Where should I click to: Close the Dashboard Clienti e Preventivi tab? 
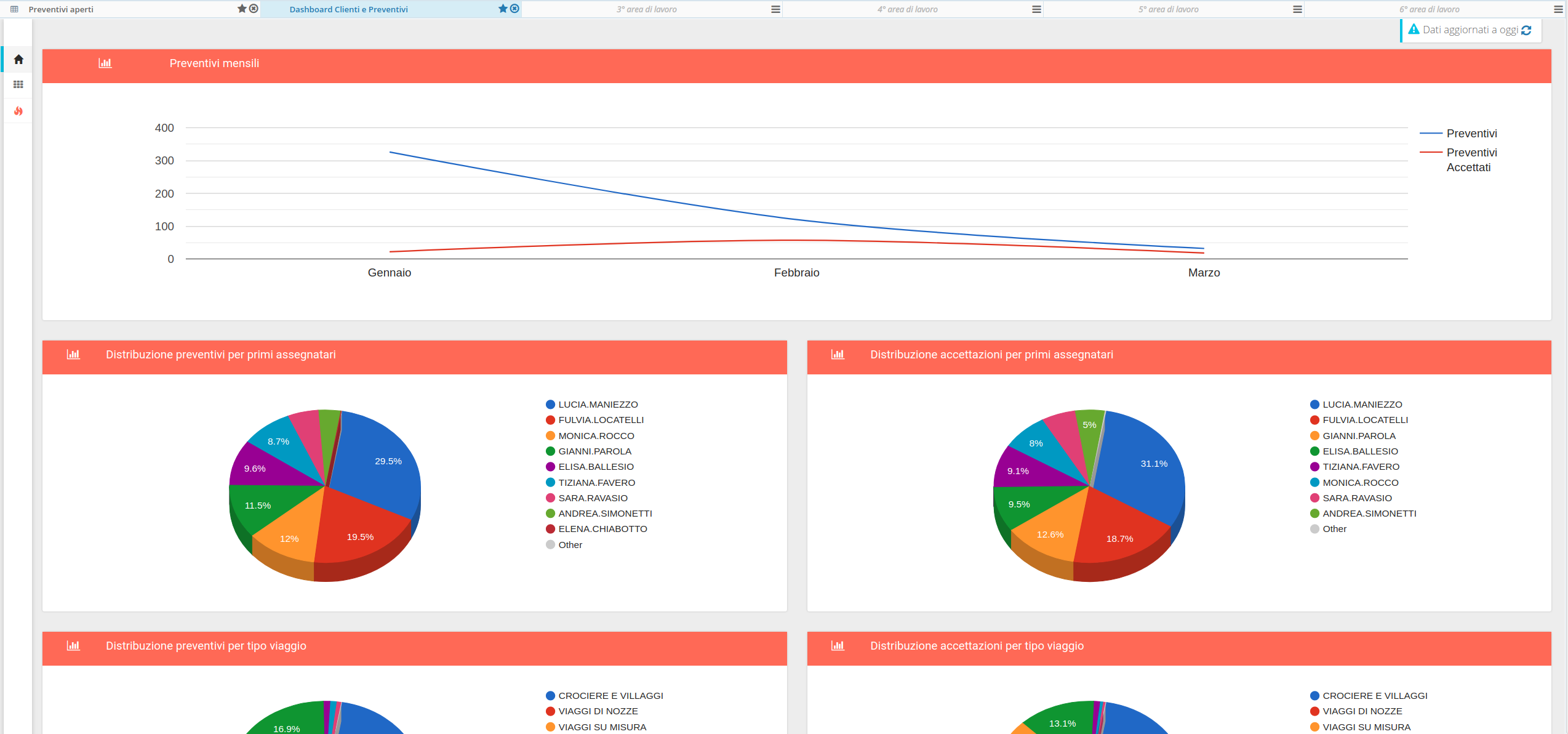514,9
